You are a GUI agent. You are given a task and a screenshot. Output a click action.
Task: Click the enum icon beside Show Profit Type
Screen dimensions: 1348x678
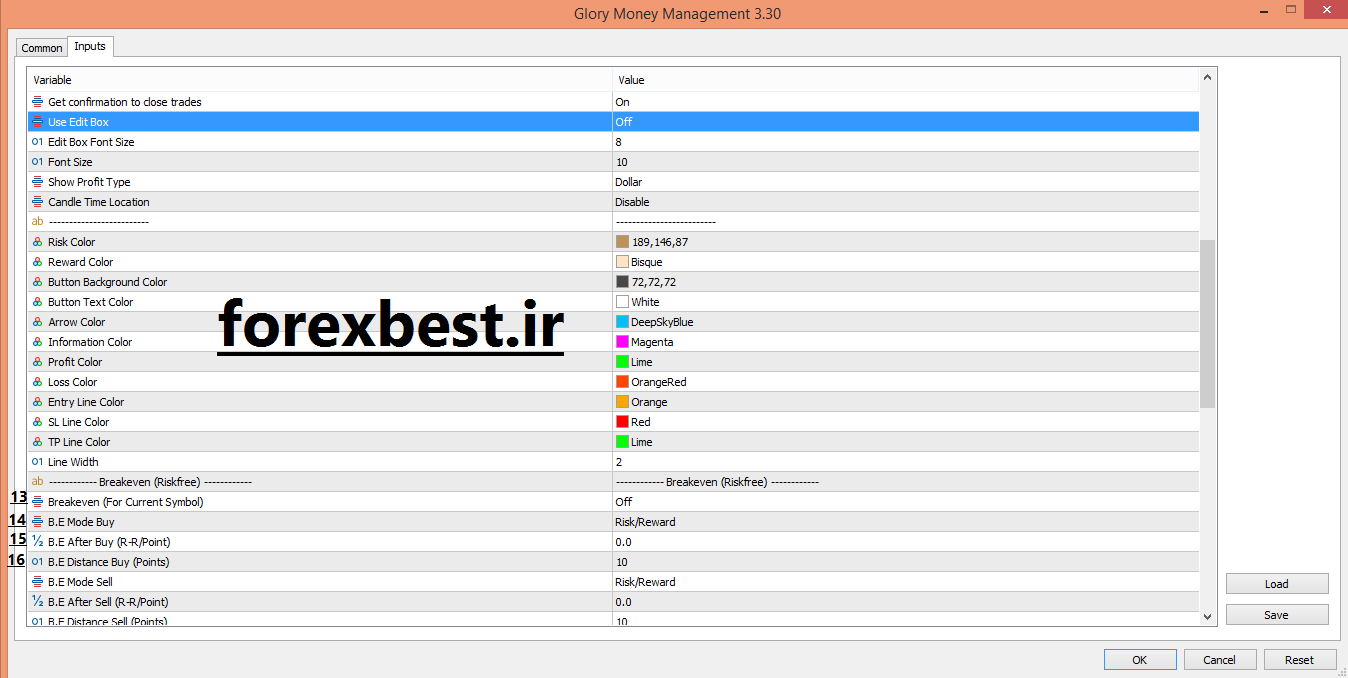[x=36, y=181]
